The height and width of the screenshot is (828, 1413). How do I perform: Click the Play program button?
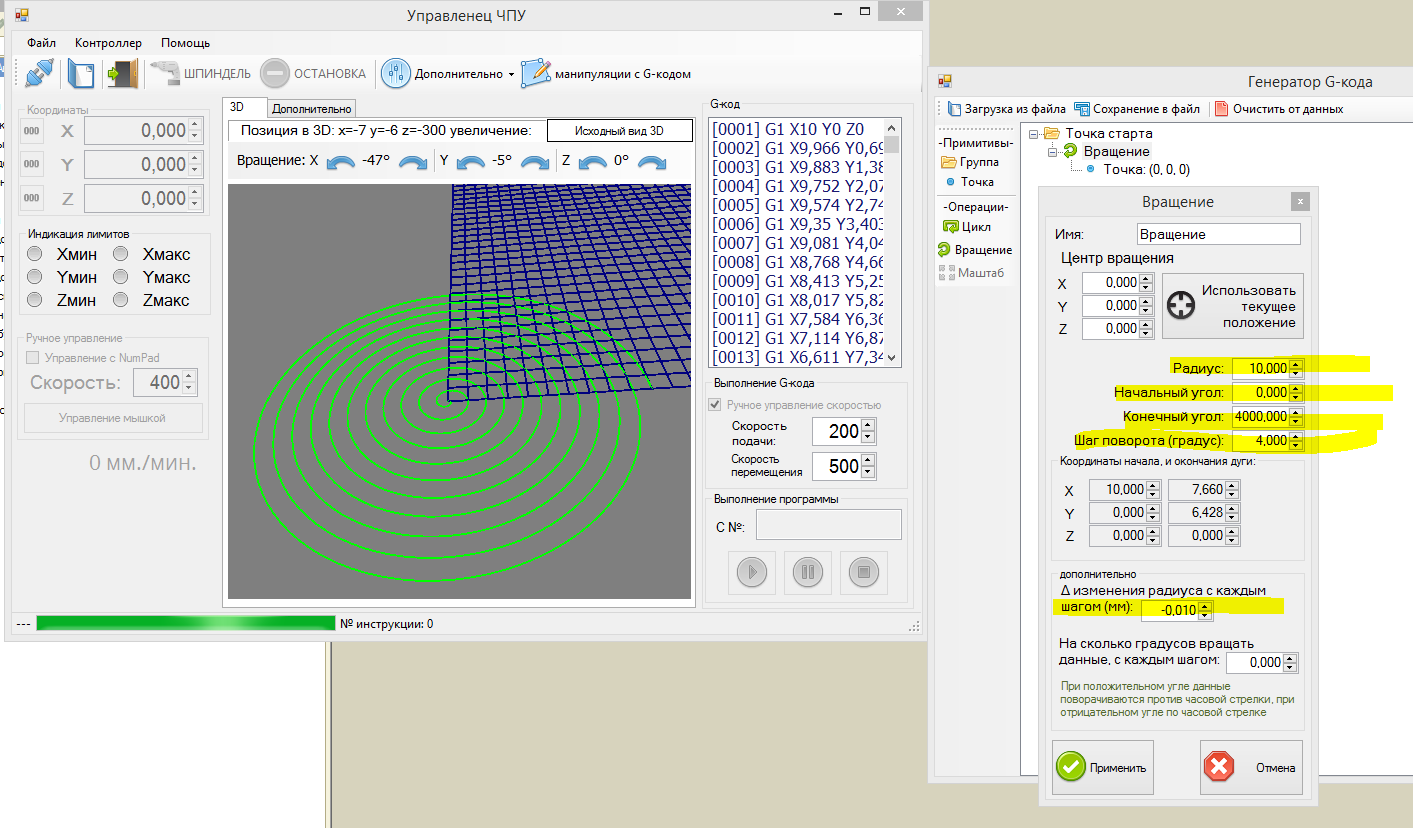point(752,572)
